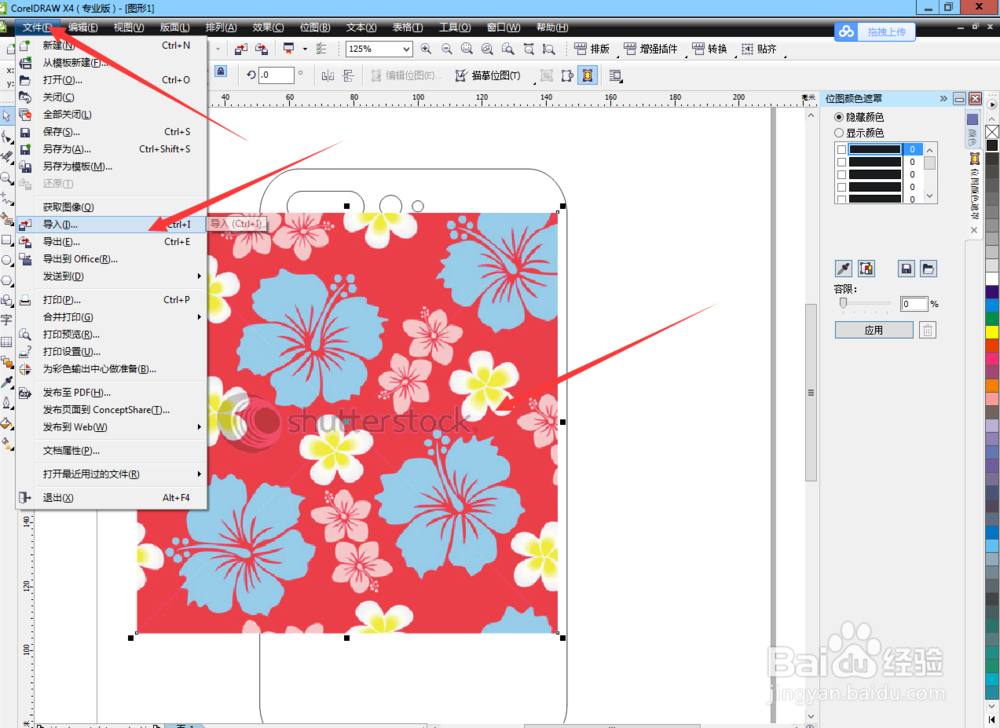
Task: Toggle the lock ratio icon on property bar
Action: pyautogui.click(x=220, y=71)
